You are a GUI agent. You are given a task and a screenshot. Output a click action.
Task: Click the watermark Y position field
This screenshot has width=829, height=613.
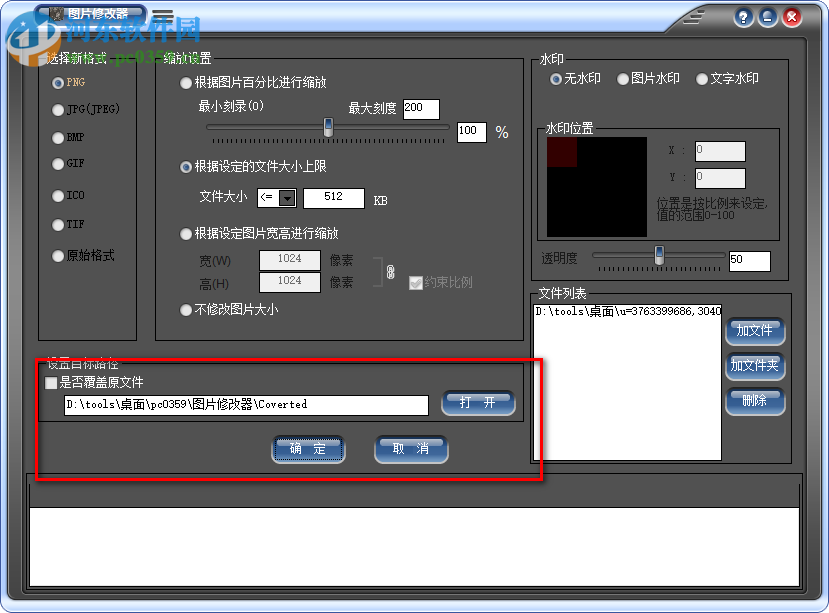tap(720, 178)
